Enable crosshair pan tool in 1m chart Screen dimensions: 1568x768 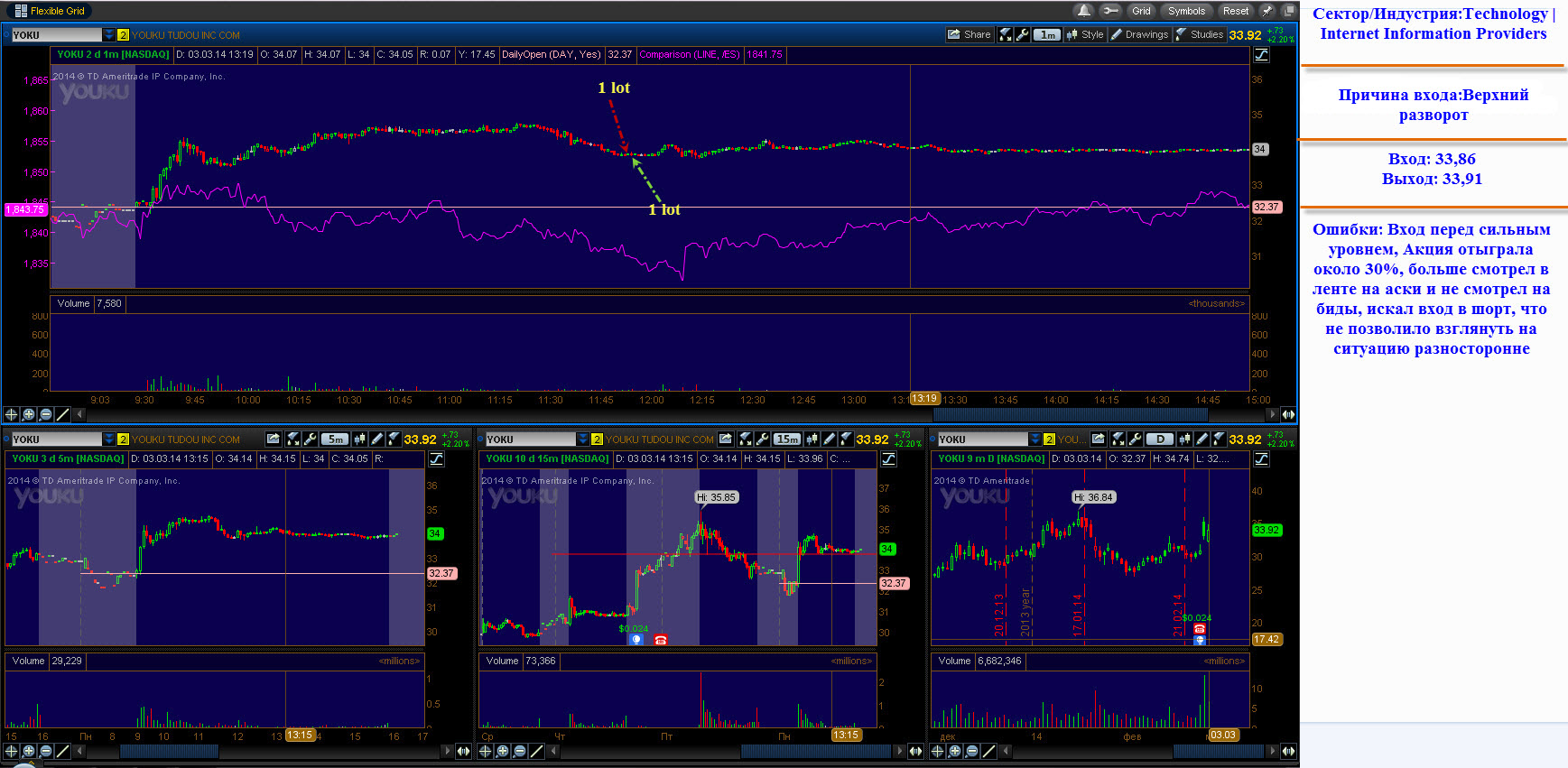(x=11, y=414)
